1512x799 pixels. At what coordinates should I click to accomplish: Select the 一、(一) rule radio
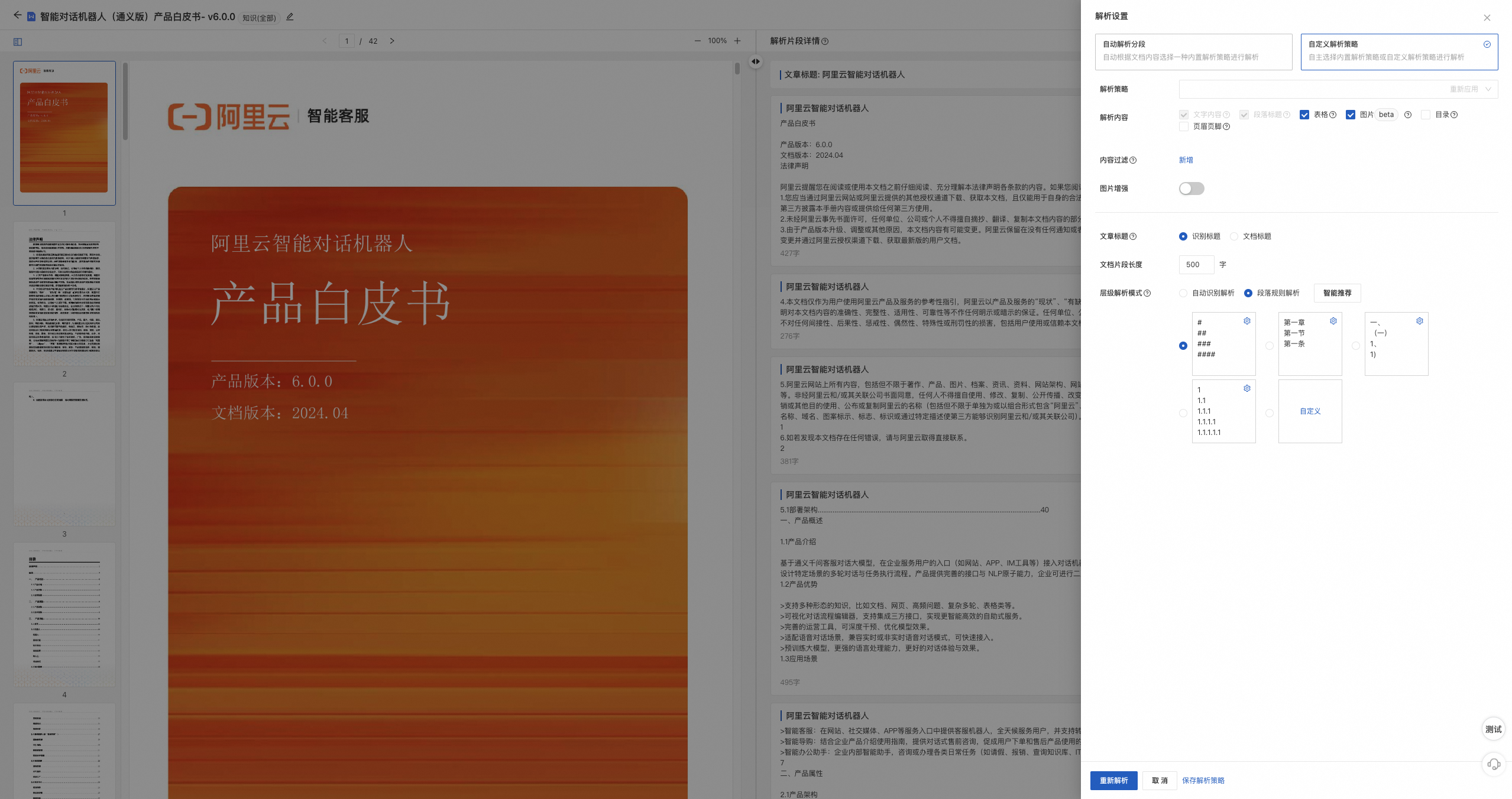pos(1356,346)
